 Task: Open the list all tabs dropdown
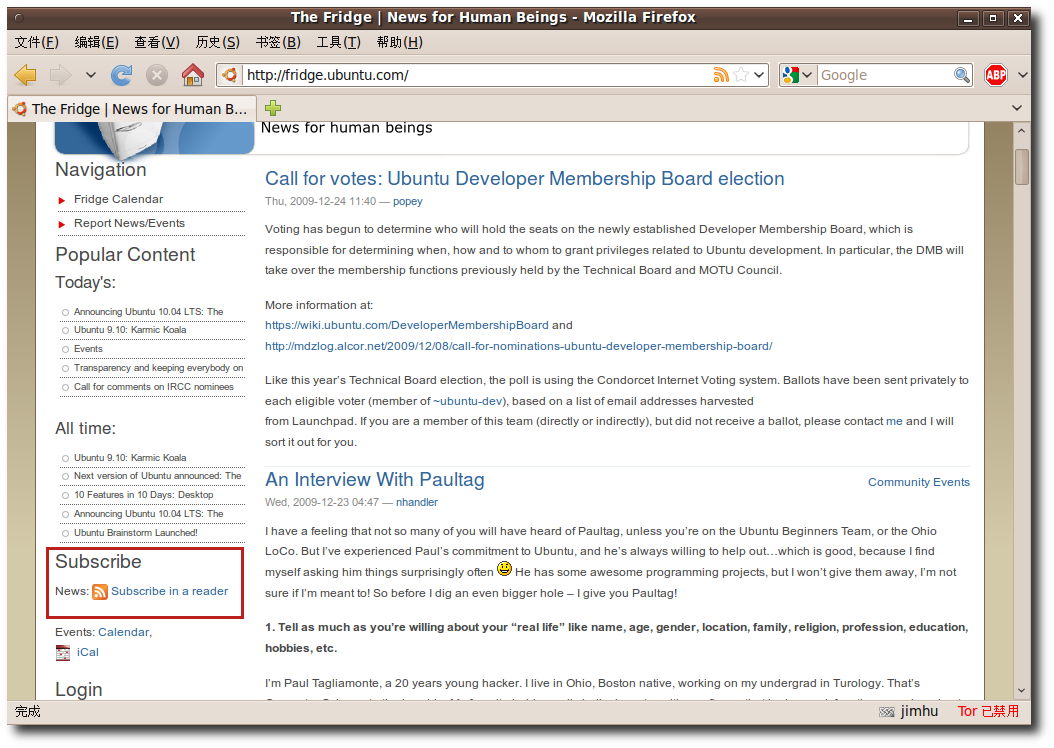pos(1016,108)
